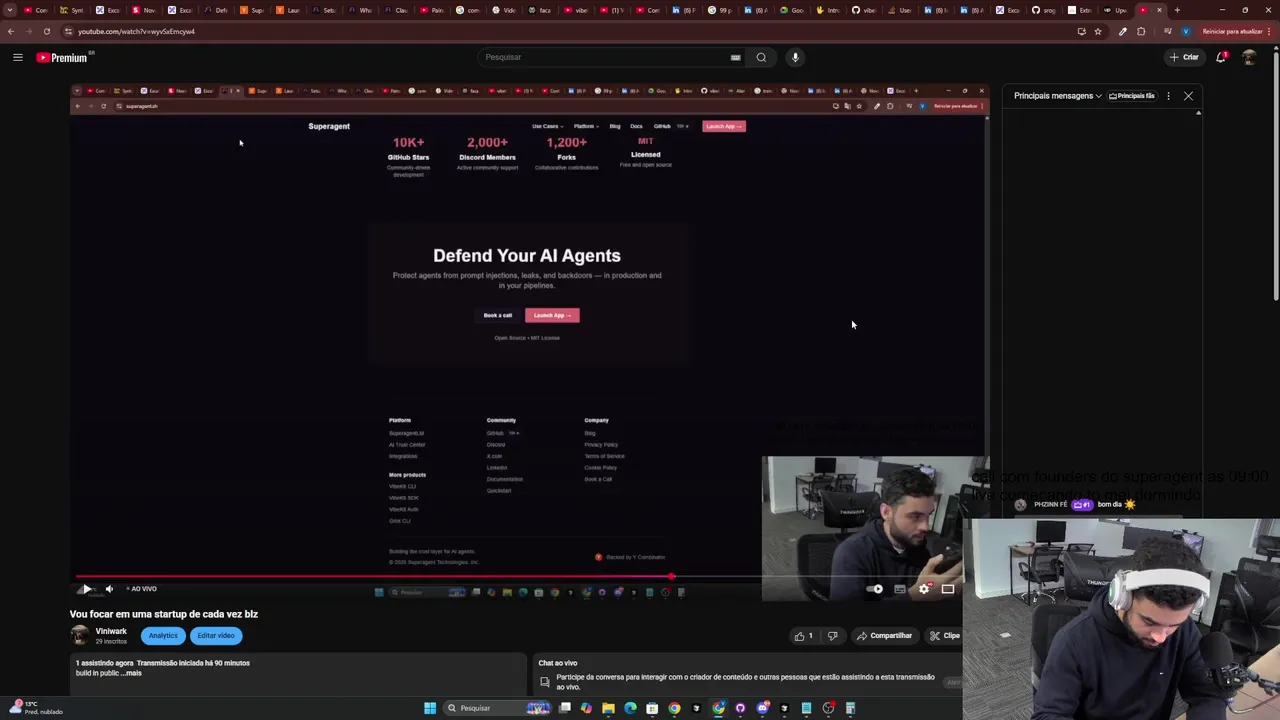Jump to live with AO VIVO indicator
The image size is (1280, 720).
coord(142,589)
